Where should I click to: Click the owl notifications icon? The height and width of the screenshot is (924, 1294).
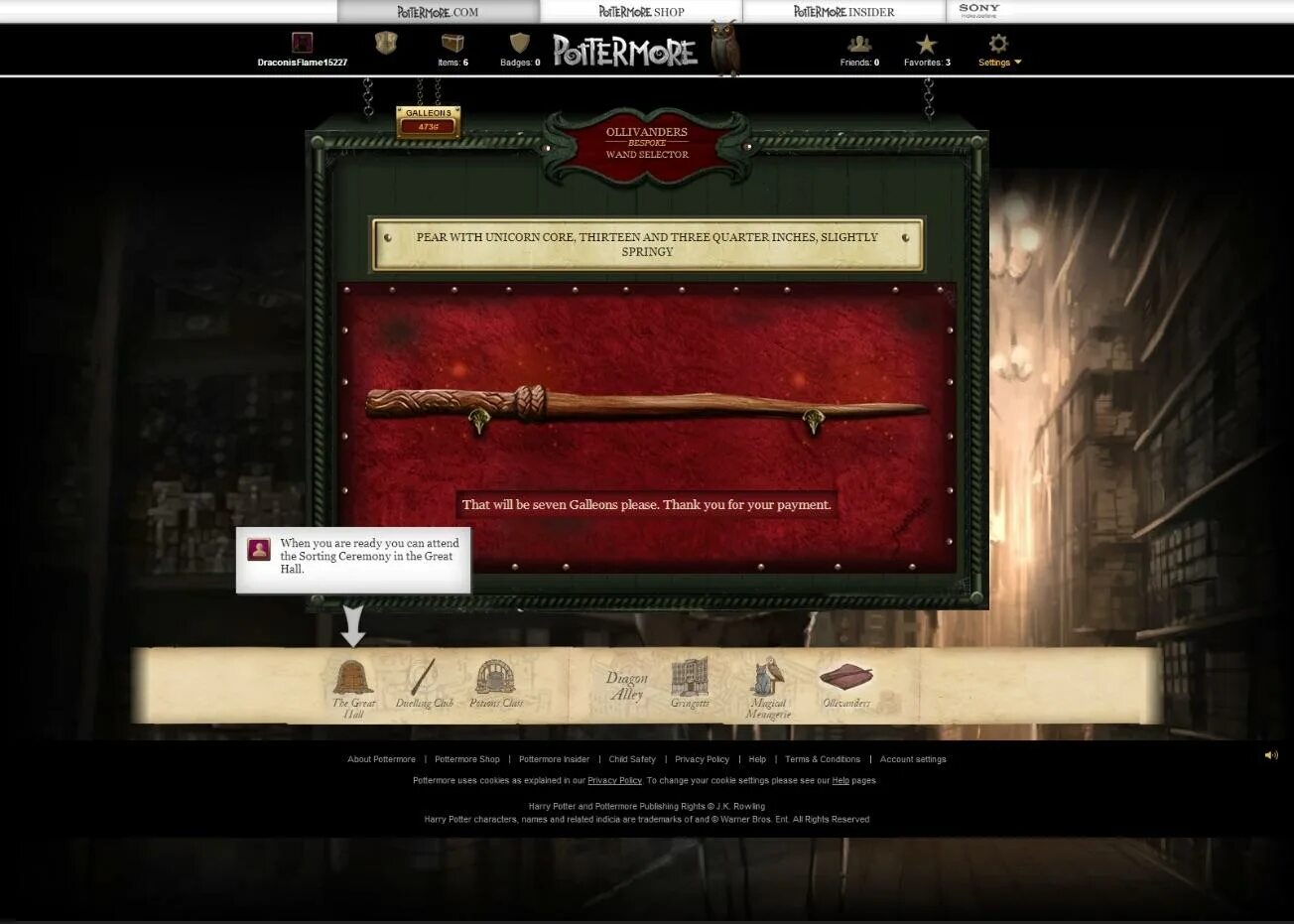tap(725, 48)
